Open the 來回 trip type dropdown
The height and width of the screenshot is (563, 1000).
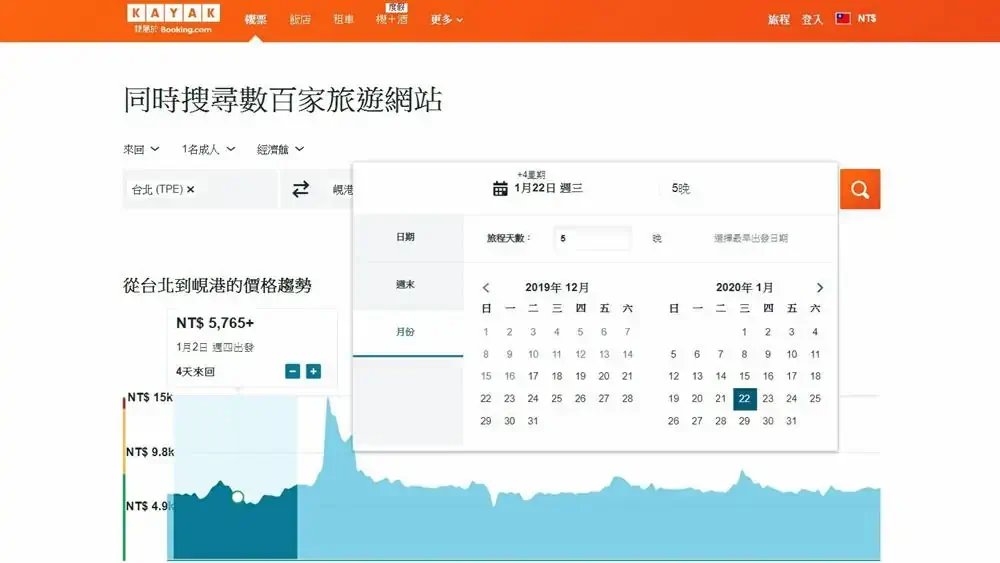coord(141,149)
